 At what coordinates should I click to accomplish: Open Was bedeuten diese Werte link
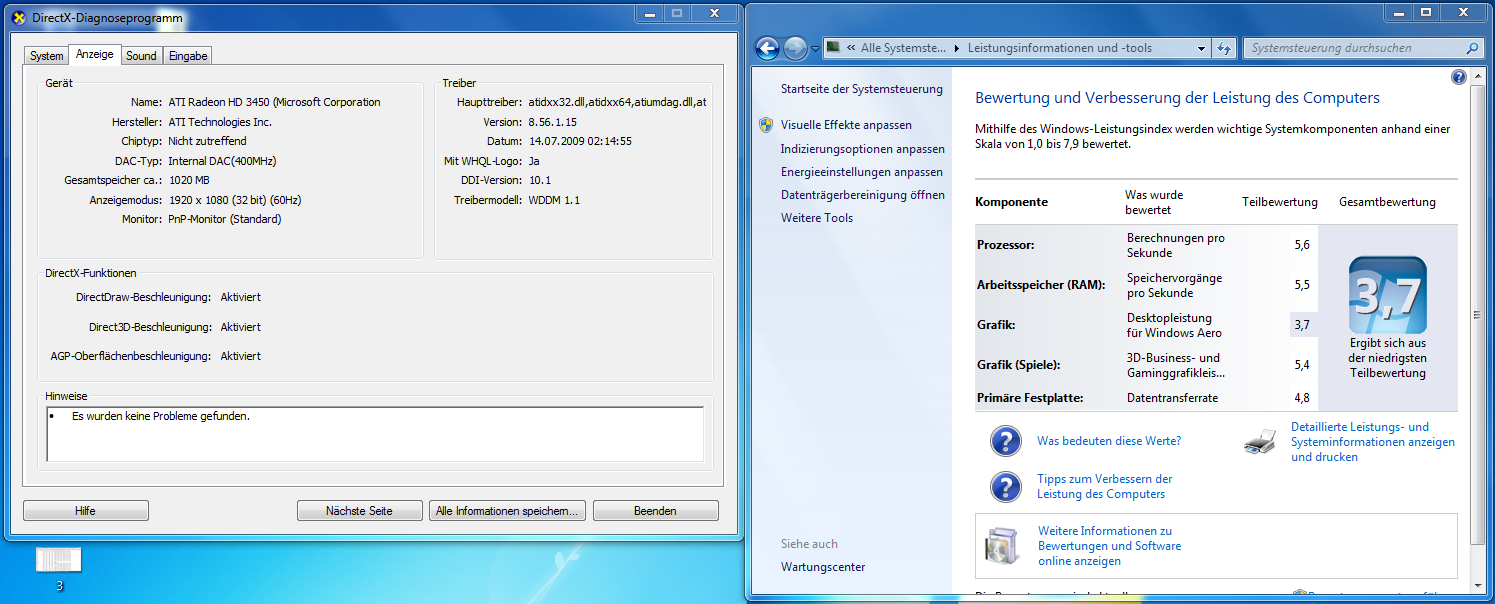pos(1109,441)
